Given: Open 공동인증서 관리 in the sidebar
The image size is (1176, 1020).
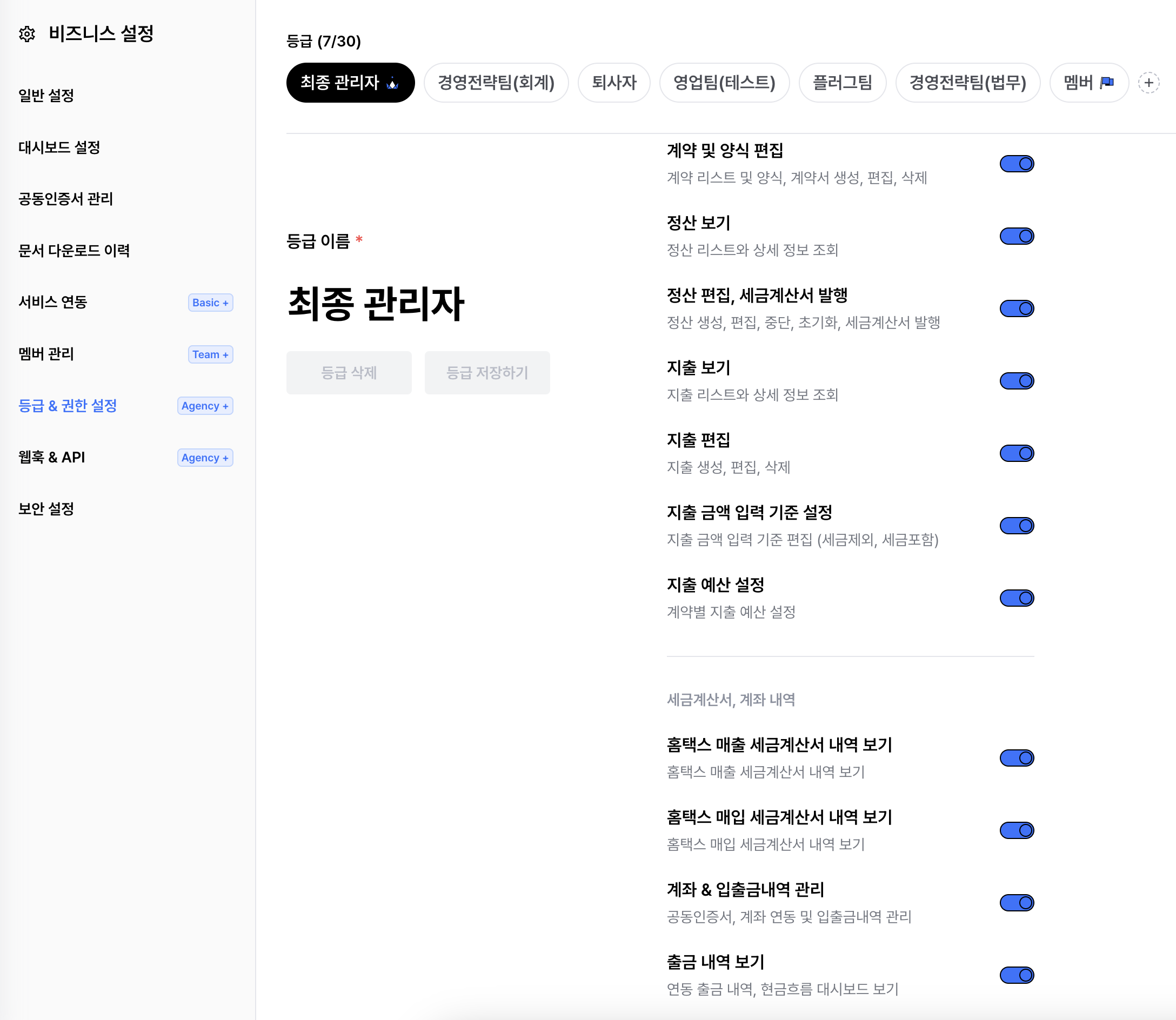Looking at the screenshot, I should pos(65,199).
